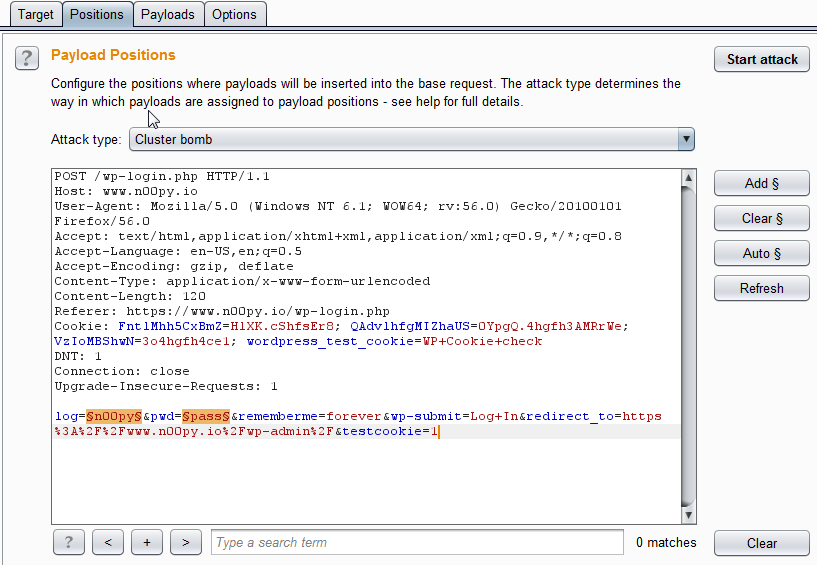Click the wordpress_test_cookie cookie name
Screen dimensions: 817x565
pyautogui.click(x=330, y=341)
